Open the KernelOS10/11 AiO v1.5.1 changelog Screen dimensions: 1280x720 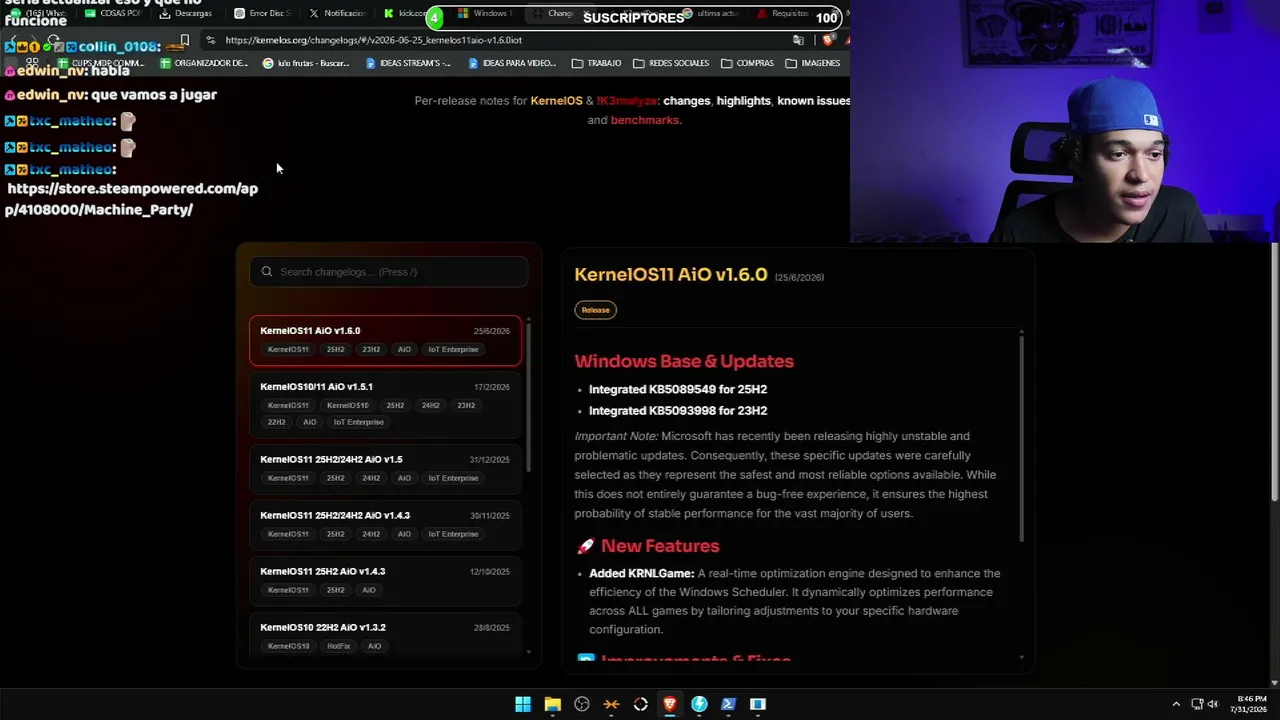coord(385,404)
